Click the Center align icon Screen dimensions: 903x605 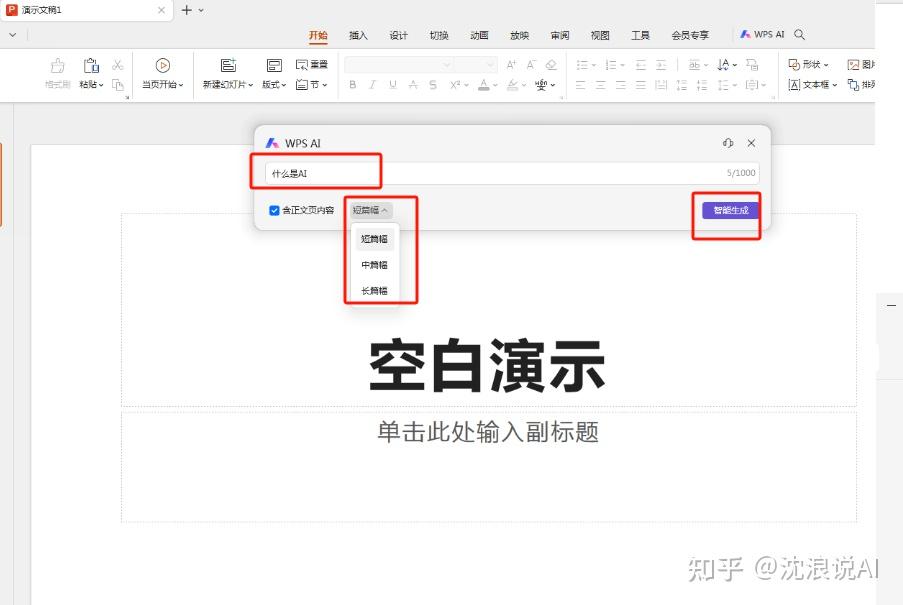click(601, 85)
